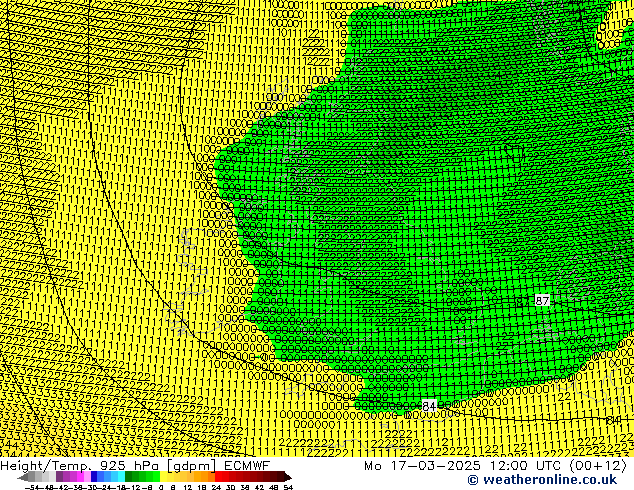This screenshot has height=490, width=634.
Task: Select the cyan swatch in the legend
Action: (121, 477)
